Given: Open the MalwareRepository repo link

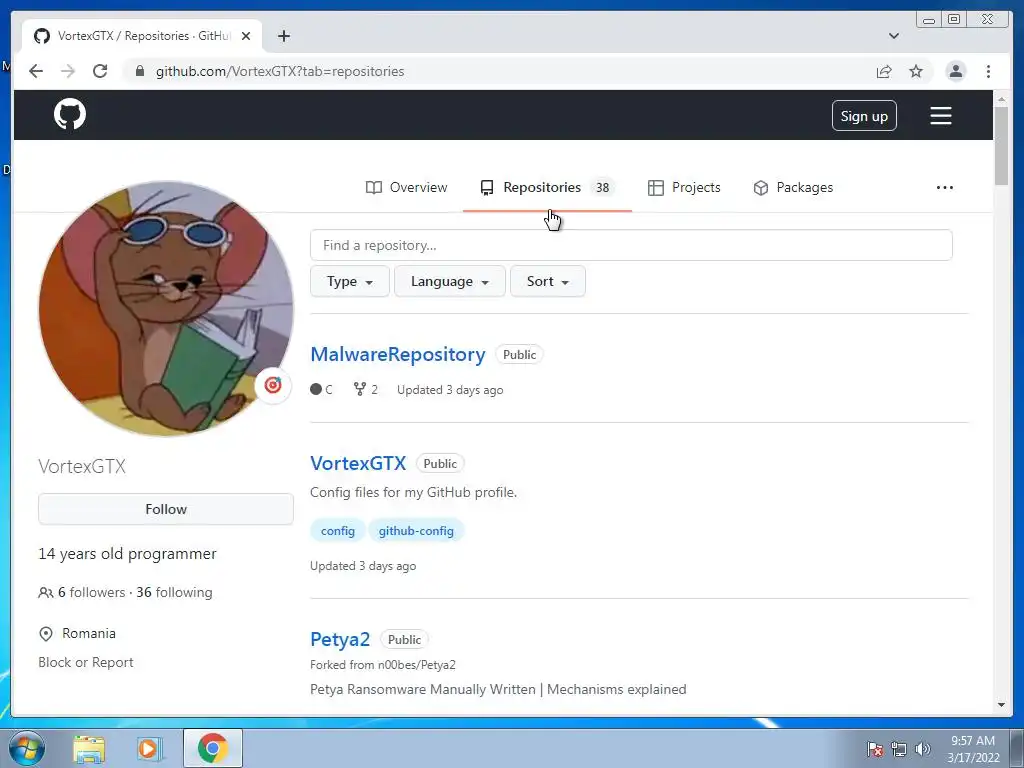Looking at the screenshot, I should pyautogui.click(x=398, y=354).
